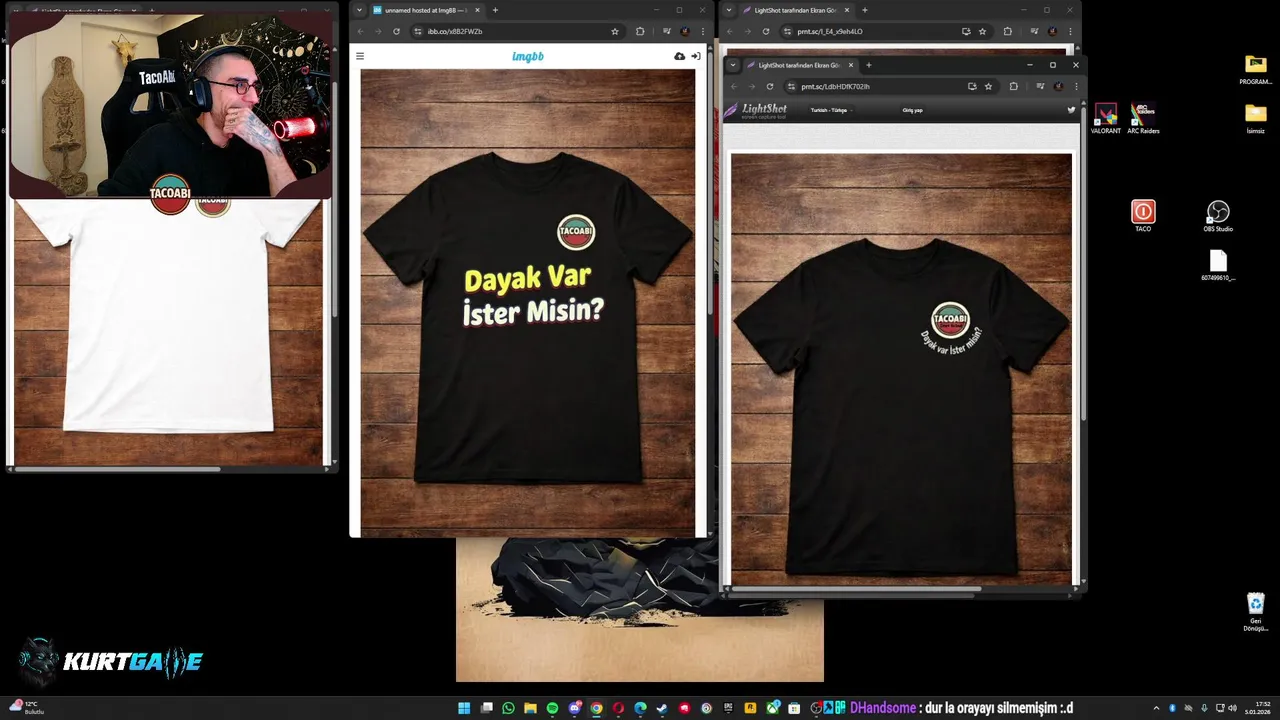Click the LightShot logo
The image size is (1280, 720).
pyautogui.click(x=756, y=110)
